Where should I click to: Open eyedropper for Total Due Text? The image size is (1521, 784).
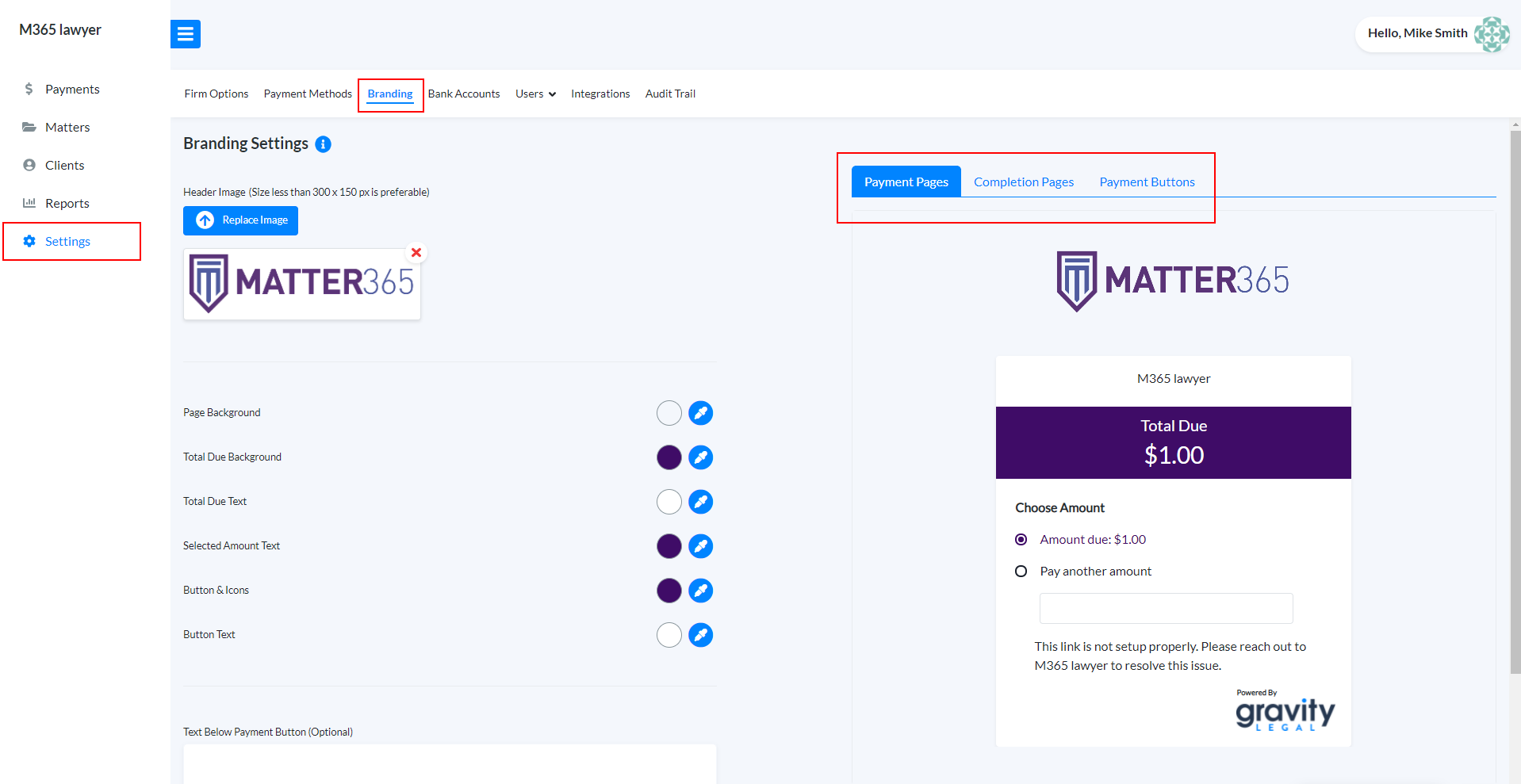701,502
